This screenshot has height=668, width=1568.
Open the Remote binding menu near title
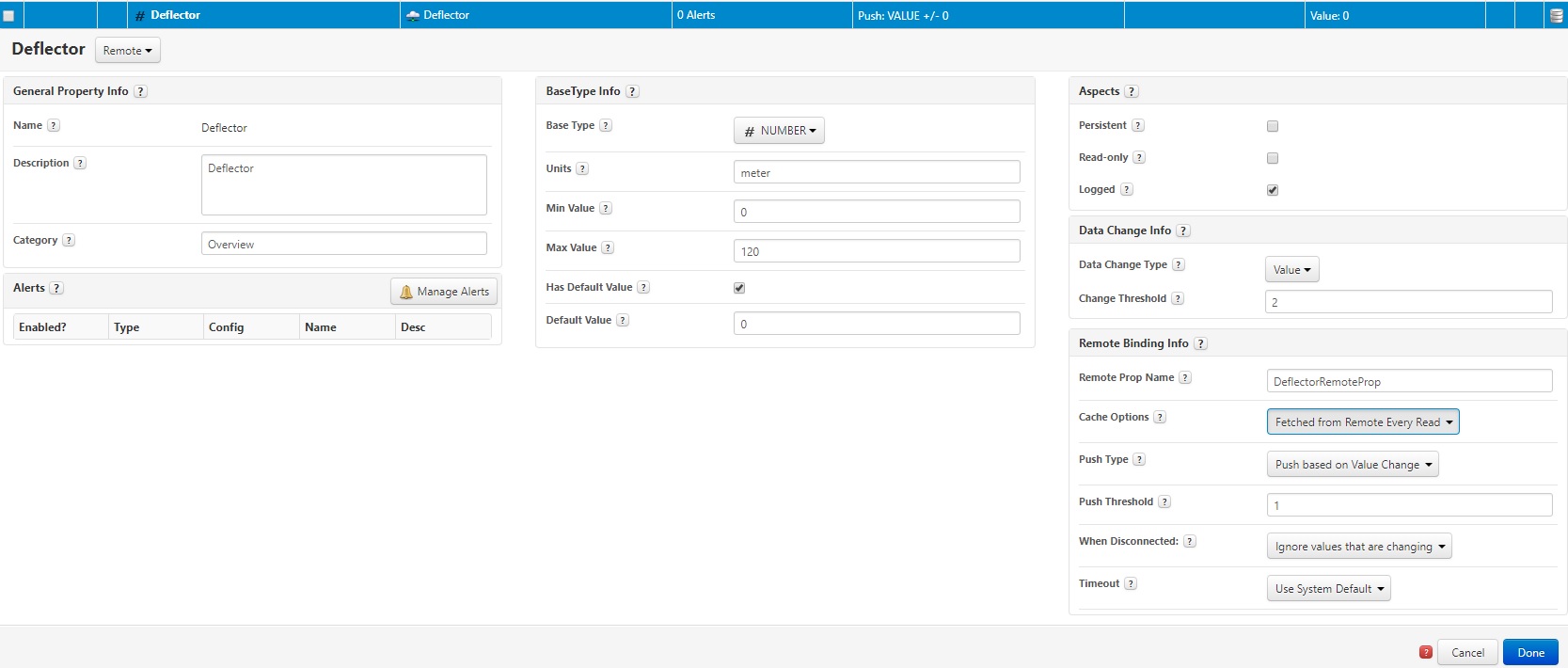[127, 51]
